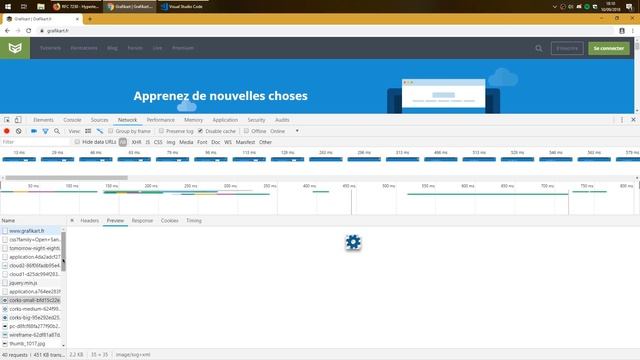Open DevTools more options menu
Screen dimensions: 640x360
622,120
